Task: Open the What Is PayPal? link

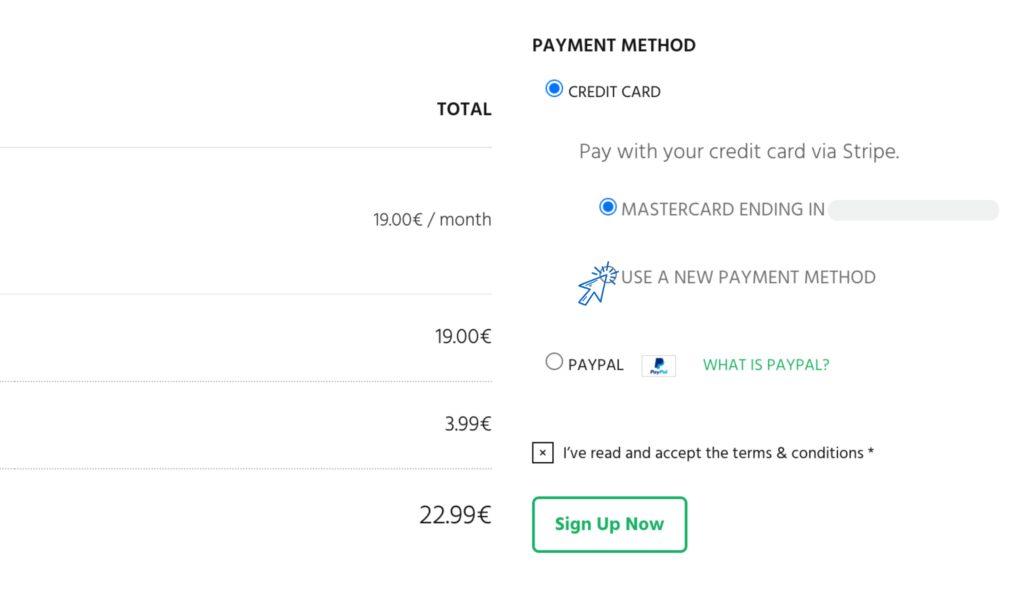Action: tap(766, 365)
